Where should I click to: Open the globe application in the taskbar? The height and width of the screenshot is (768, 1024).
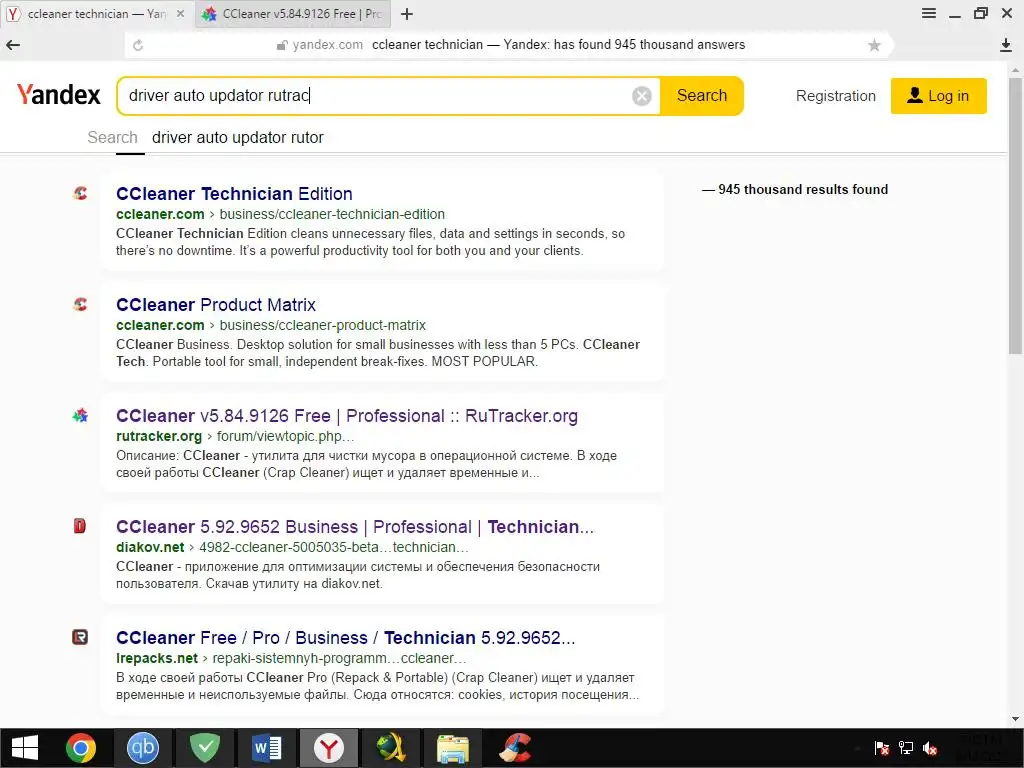point(391,748)
